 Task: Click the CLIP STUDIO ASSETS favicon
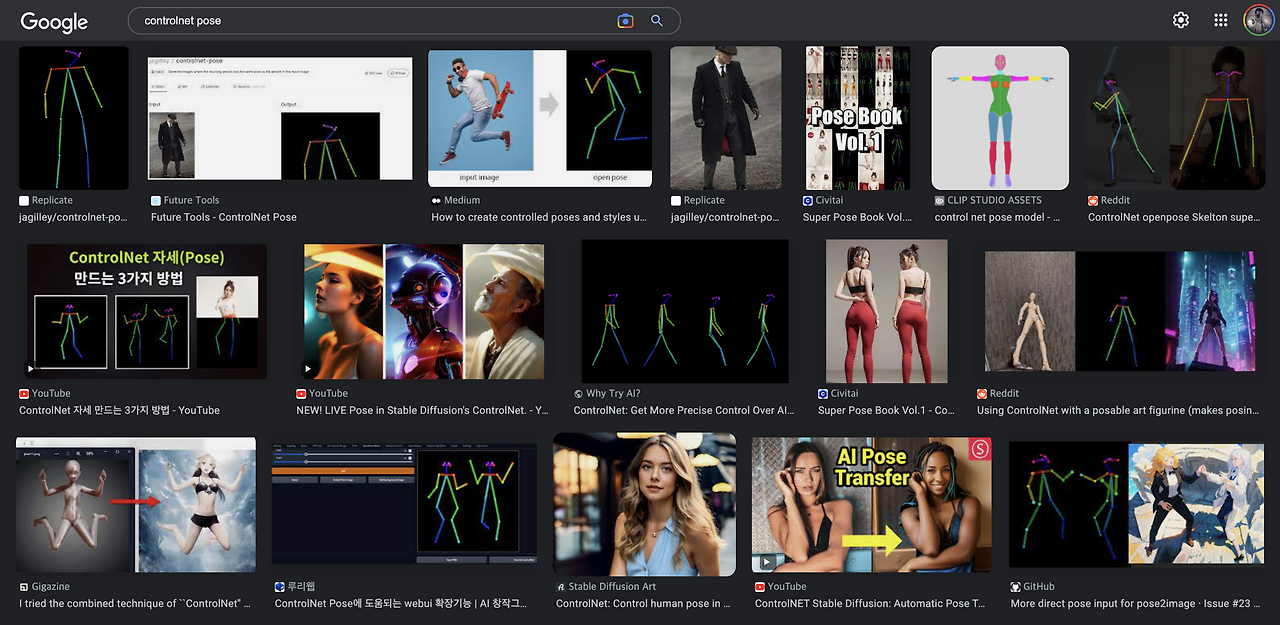[x=940, y=201]
